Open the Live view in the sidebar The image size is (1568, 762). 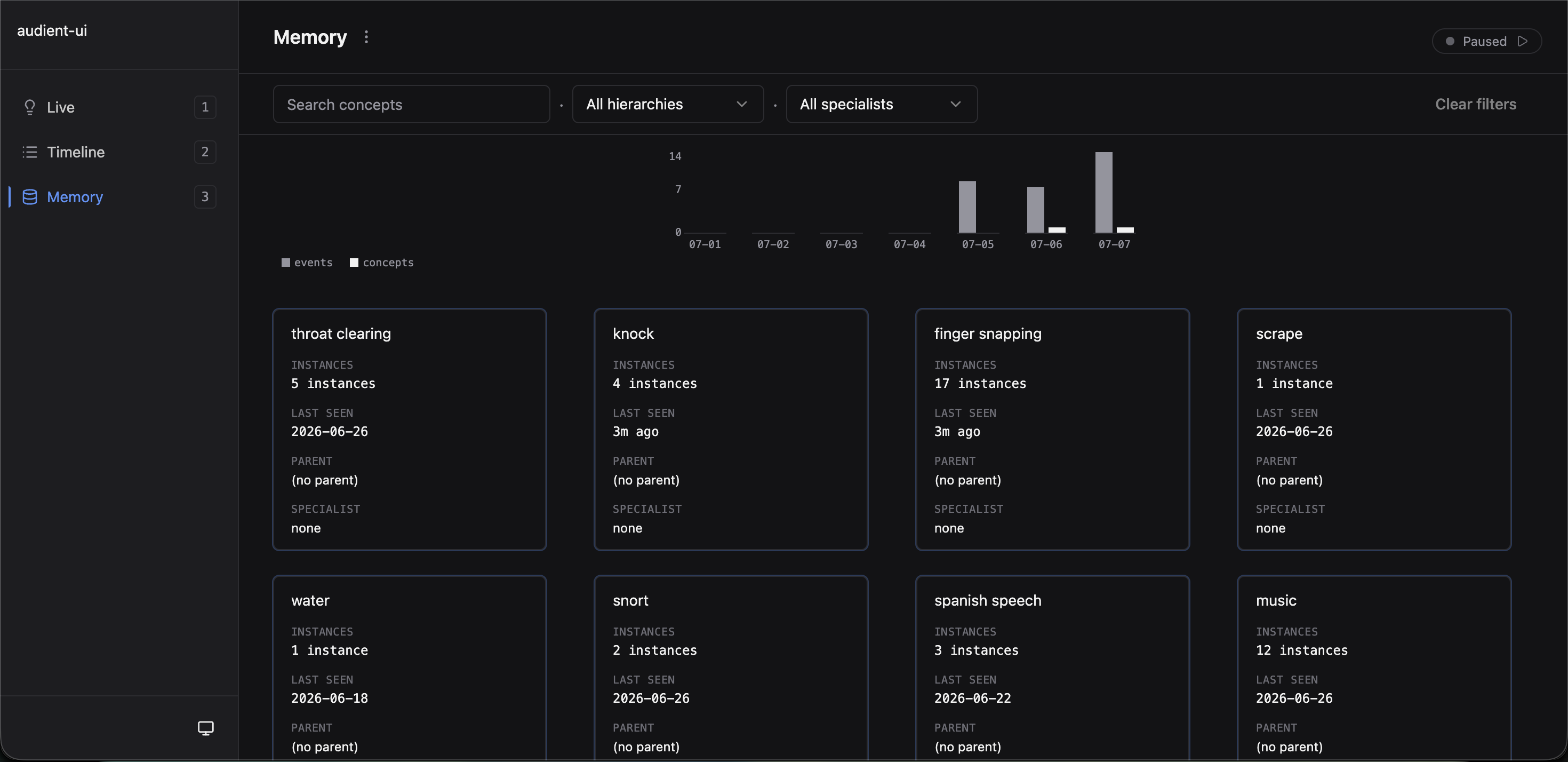point(119,107)
